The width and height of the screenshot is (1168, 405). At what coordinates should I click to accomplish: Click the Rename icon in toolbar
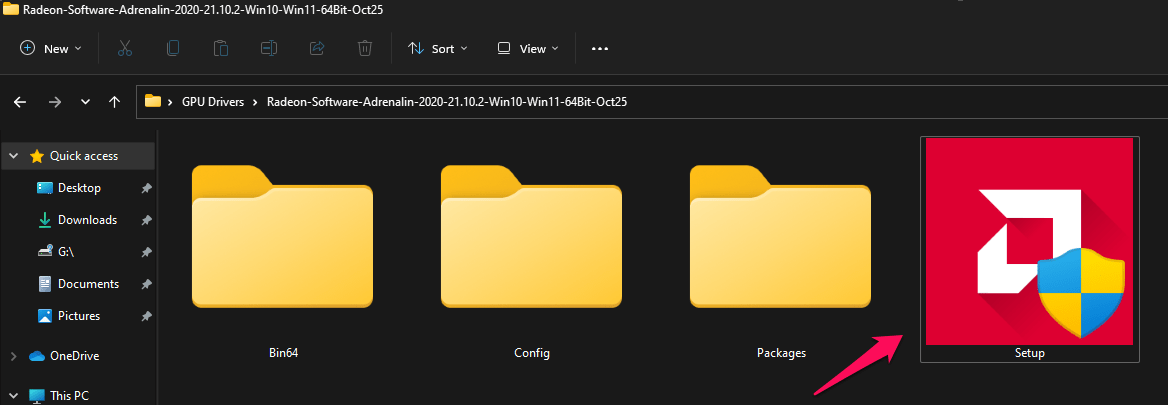(269, 48)
